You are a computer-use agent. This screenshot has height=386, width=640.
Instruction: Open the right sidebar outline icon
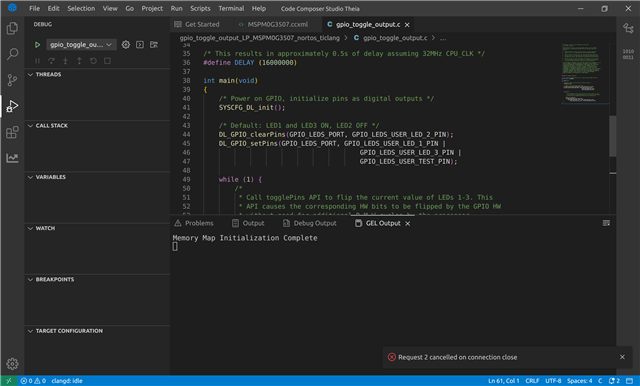click(628, 28)
